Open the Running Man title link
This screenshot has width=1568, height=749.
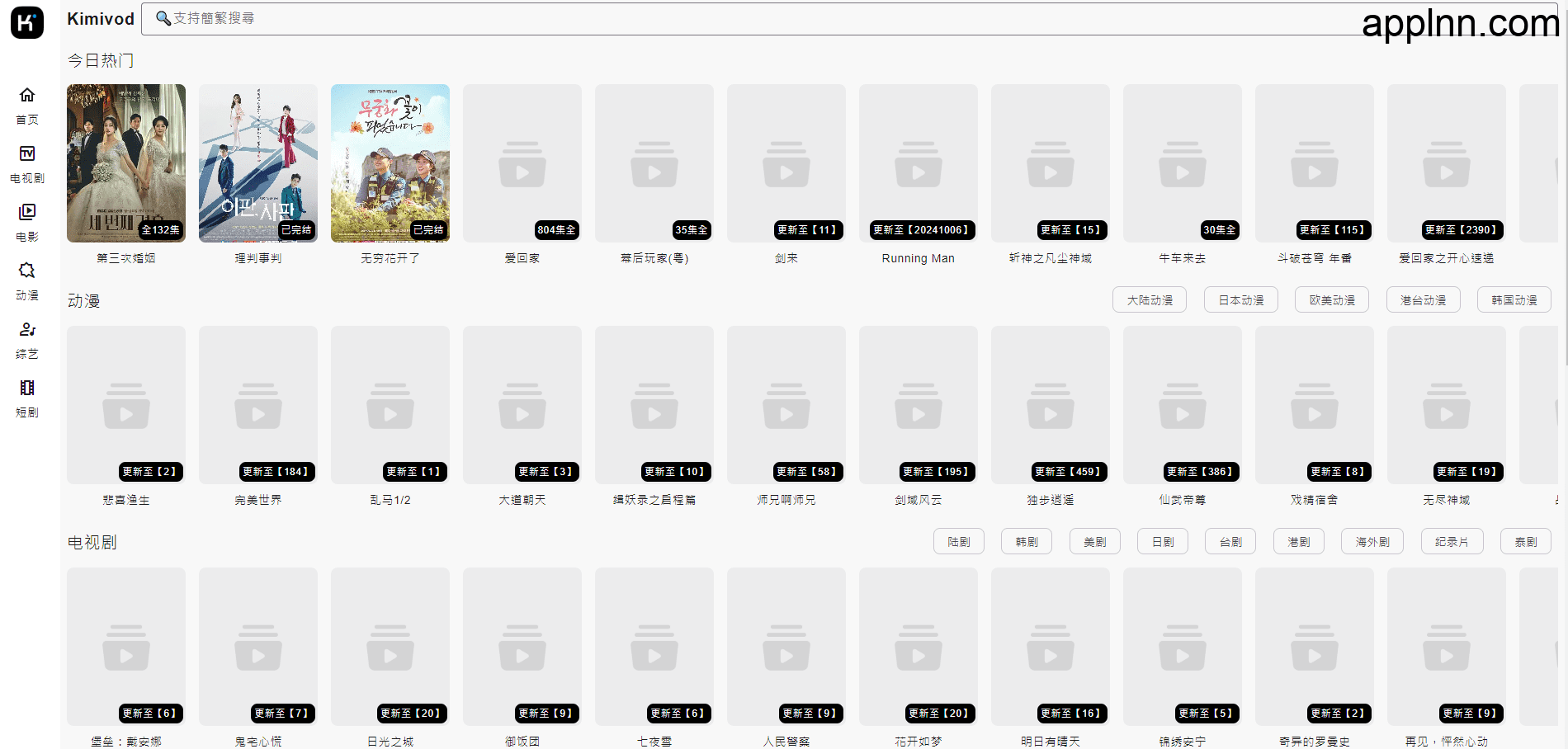point(918,258)
